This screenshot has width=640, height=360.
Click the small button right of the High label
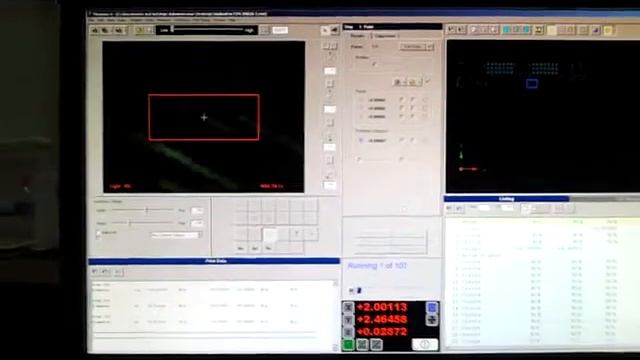(x=264, y=30)
